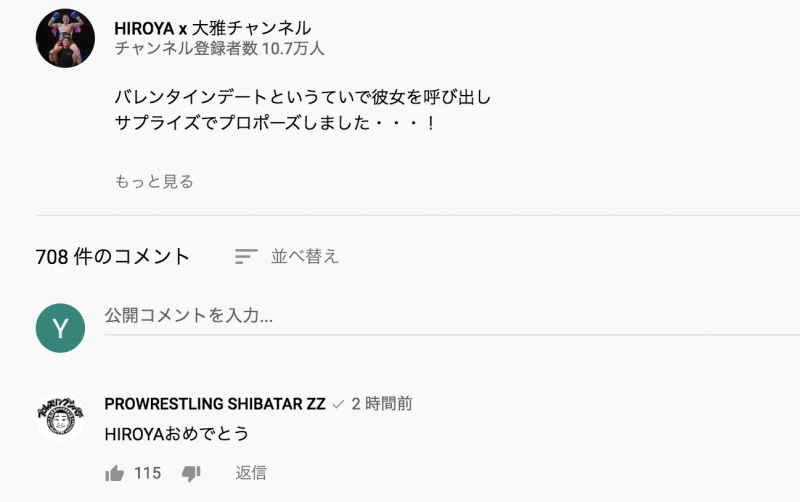Click the 返信 reply button
This screenshot has width=800, height=502.
pyautogui.click(x=251, y=473)
